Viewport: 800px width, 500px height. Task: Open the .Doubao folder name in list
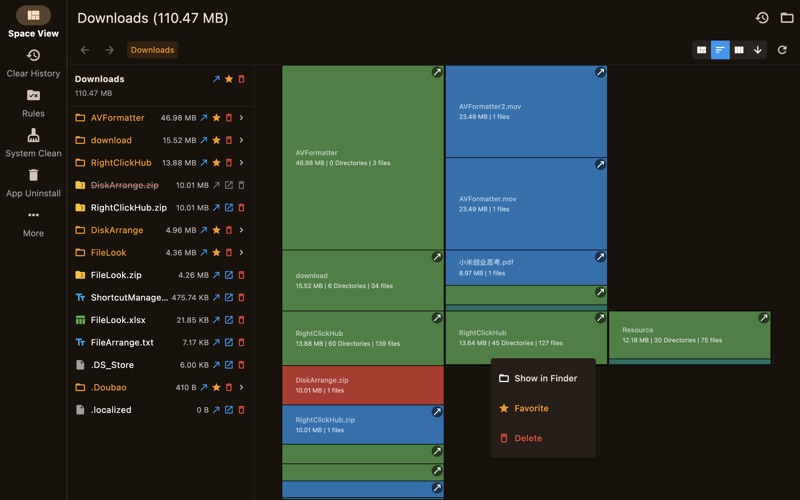click(108, 387)
